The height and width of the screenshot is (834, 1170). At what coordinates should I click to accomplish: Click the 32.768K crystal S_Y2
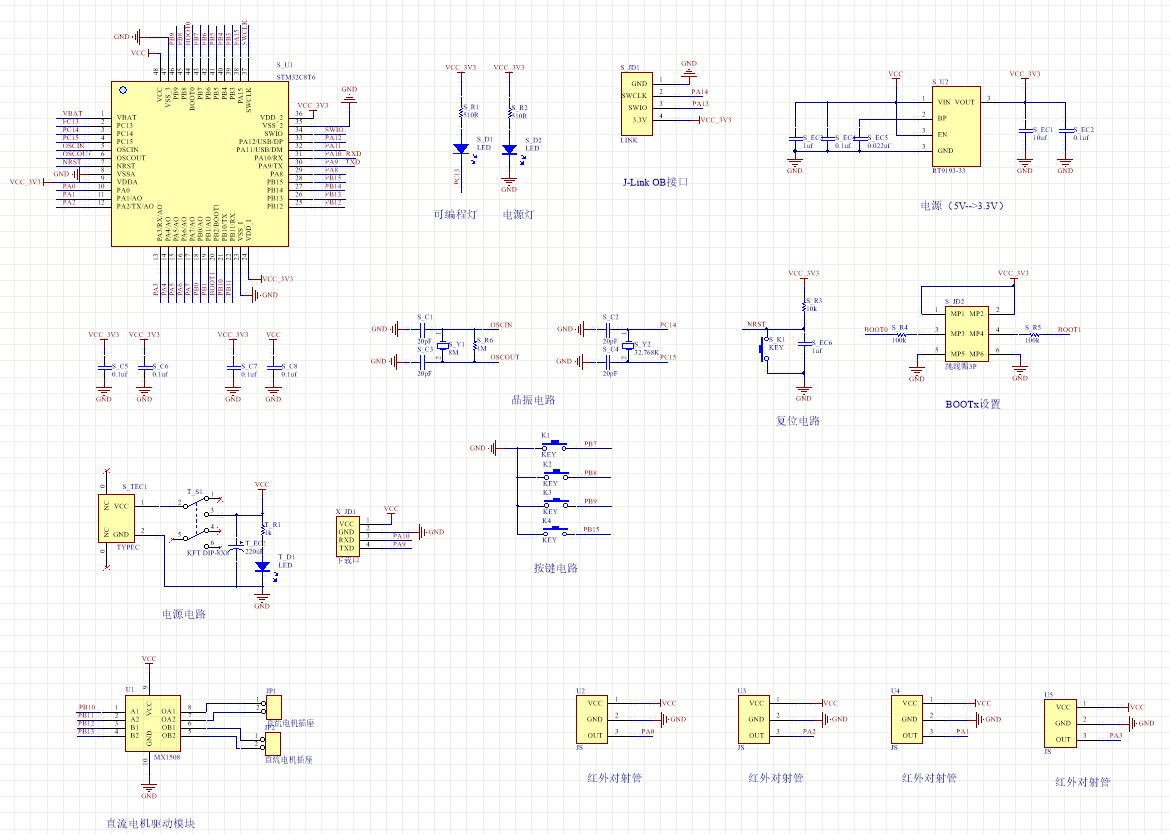pos(627,343)
